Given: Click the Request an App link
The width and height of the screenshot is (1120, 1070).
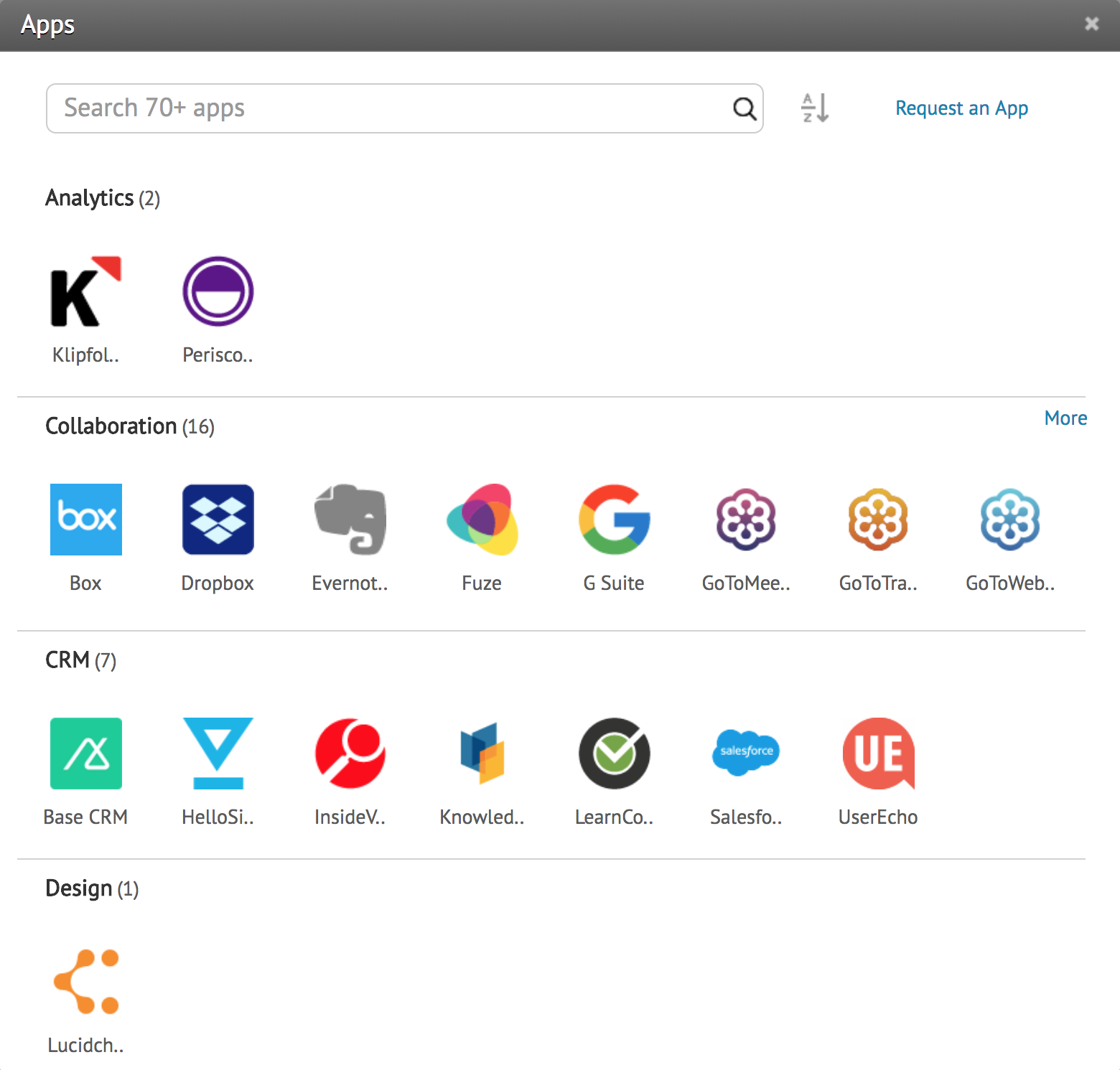Looking at the screenshot, I should [961, 108].
